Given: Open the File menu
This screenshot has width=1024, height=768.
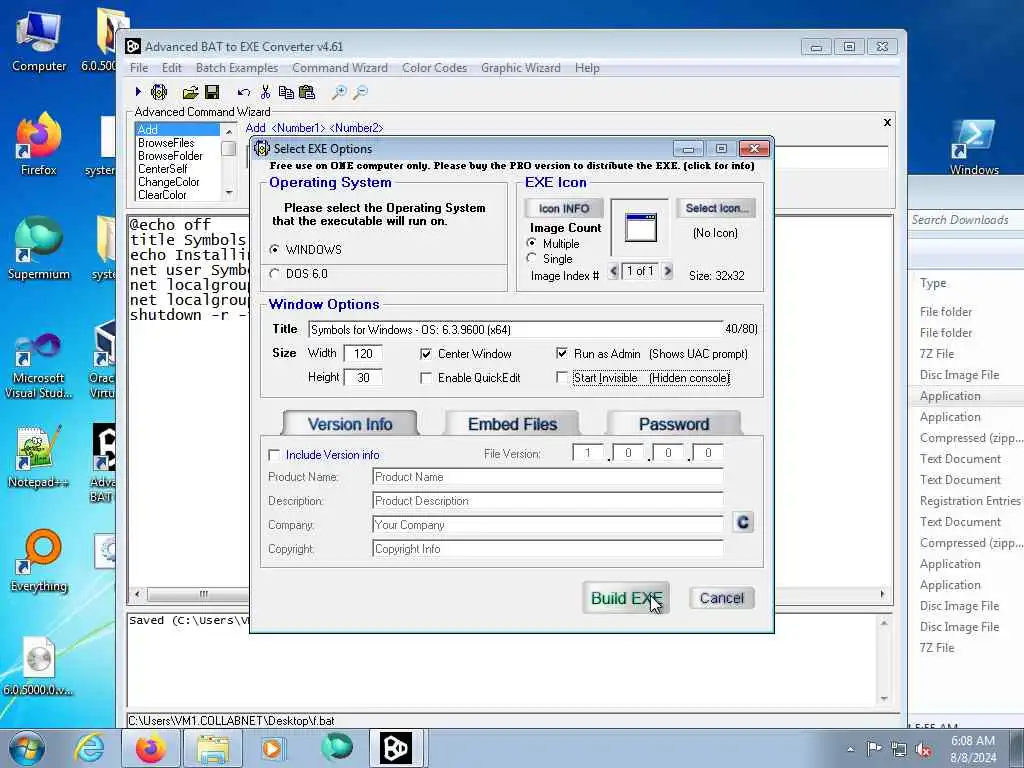Looking at the screenshot, I should click(138, 68).
